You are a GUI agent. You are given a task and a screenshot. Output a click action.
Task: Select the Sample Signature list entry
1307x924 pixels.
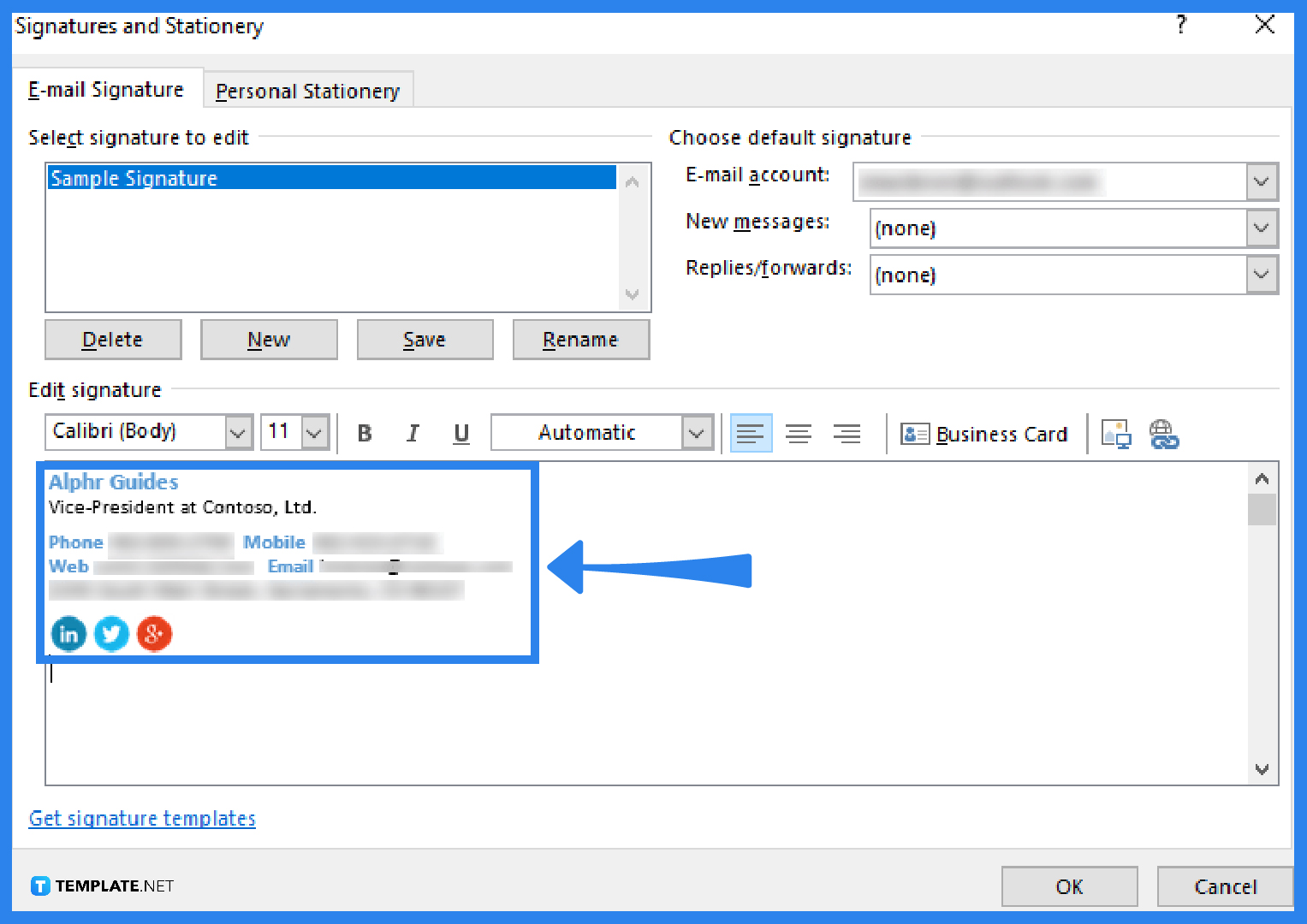tap(257, 178)
